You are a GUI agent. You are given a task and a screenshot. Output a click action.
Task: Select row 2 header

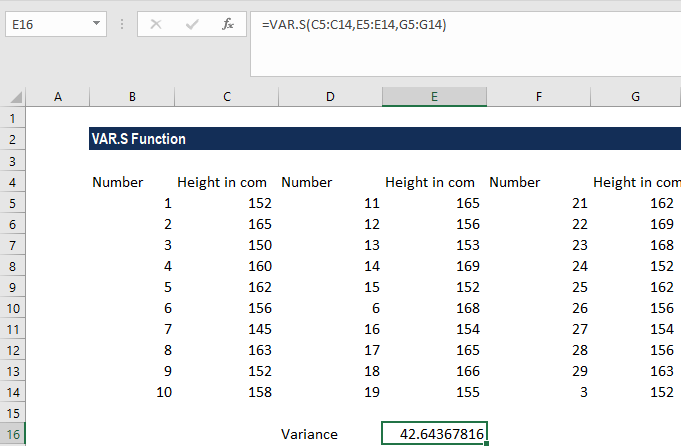13,139
